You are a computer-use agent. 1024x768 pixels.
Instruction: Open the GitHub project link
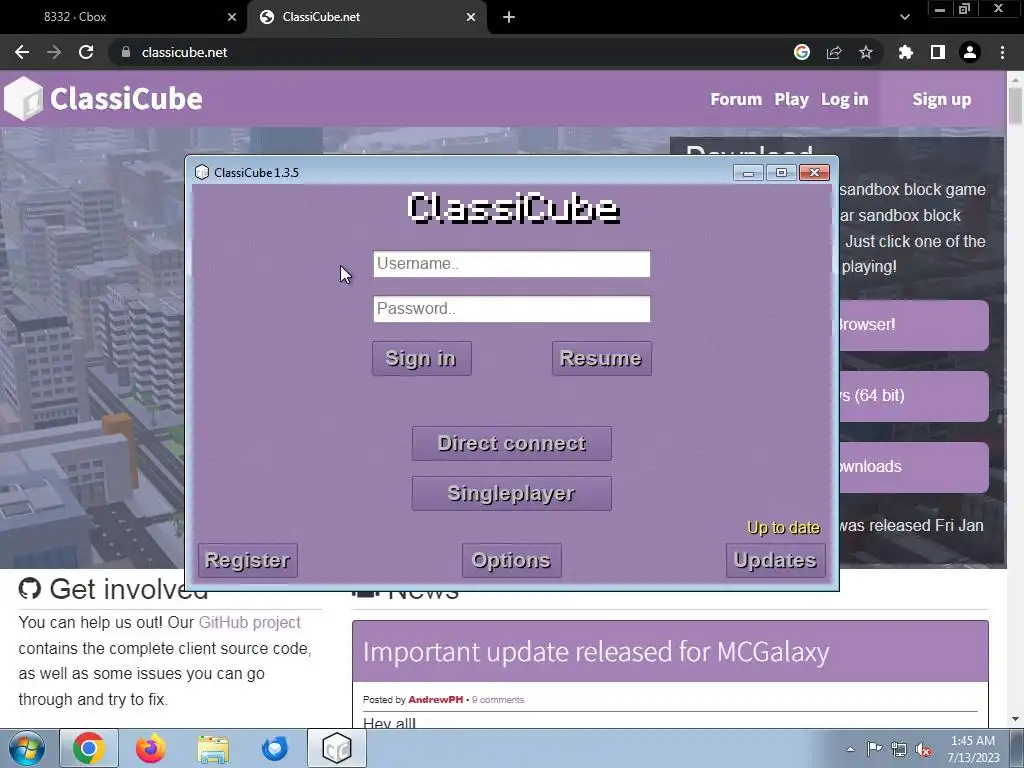pyautogui.click(x=249, y=622)
